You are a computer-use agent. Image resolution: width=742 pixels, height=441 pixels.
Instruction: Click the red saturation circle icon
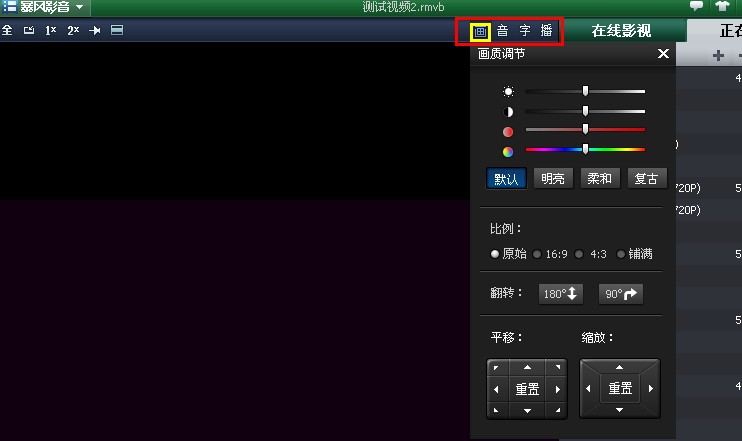[508, 132]
